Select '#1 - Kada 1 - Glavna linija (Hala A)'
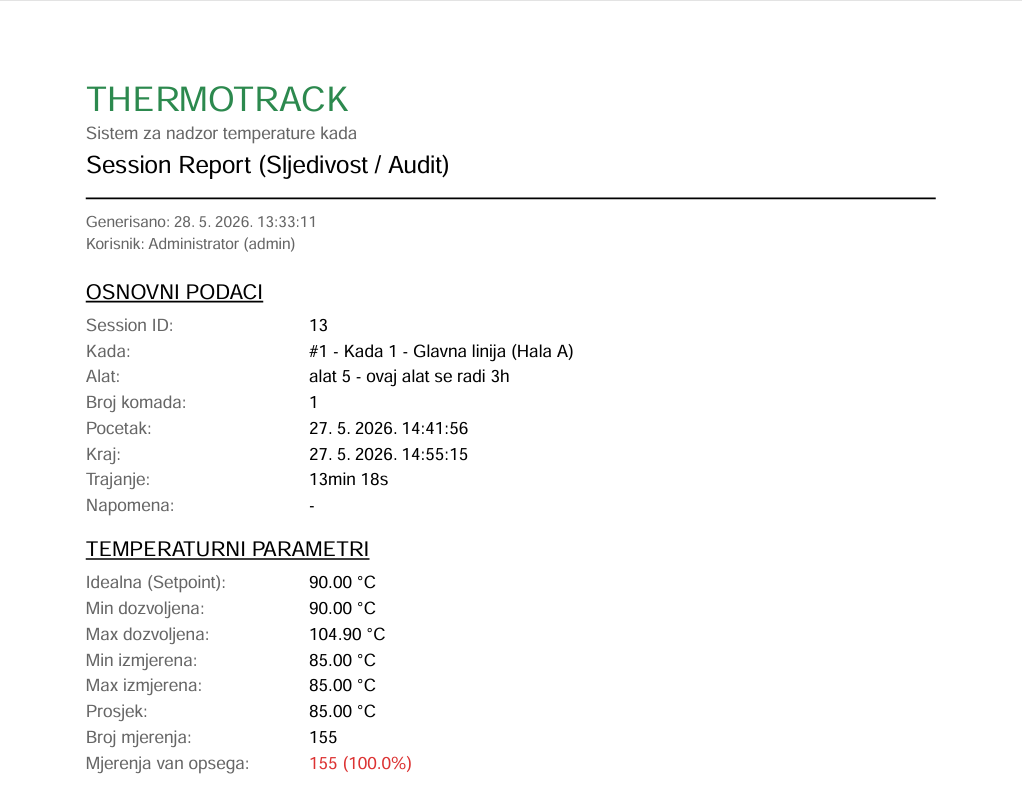Viewport: 1022px width, 789px height. 441,352
